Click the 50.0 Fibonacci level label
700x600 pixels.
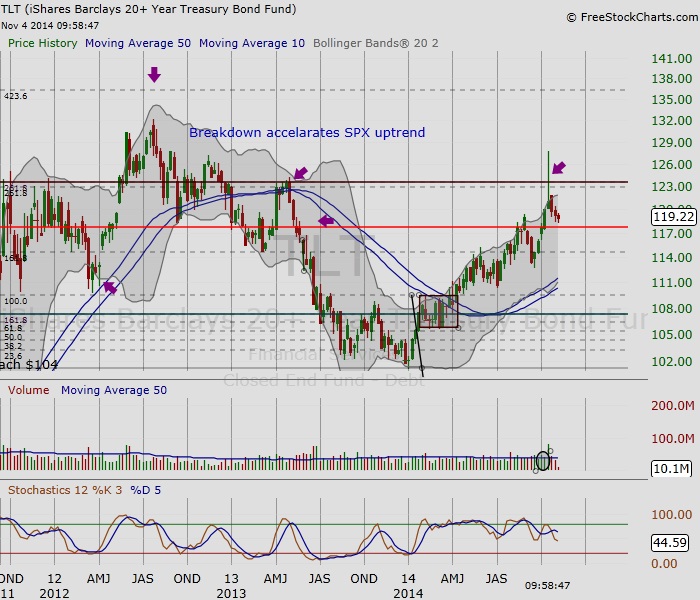click(x=13, y=338)
